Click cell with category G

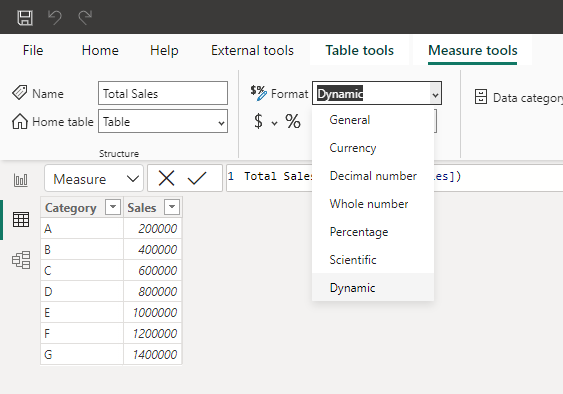coord(82,354)
